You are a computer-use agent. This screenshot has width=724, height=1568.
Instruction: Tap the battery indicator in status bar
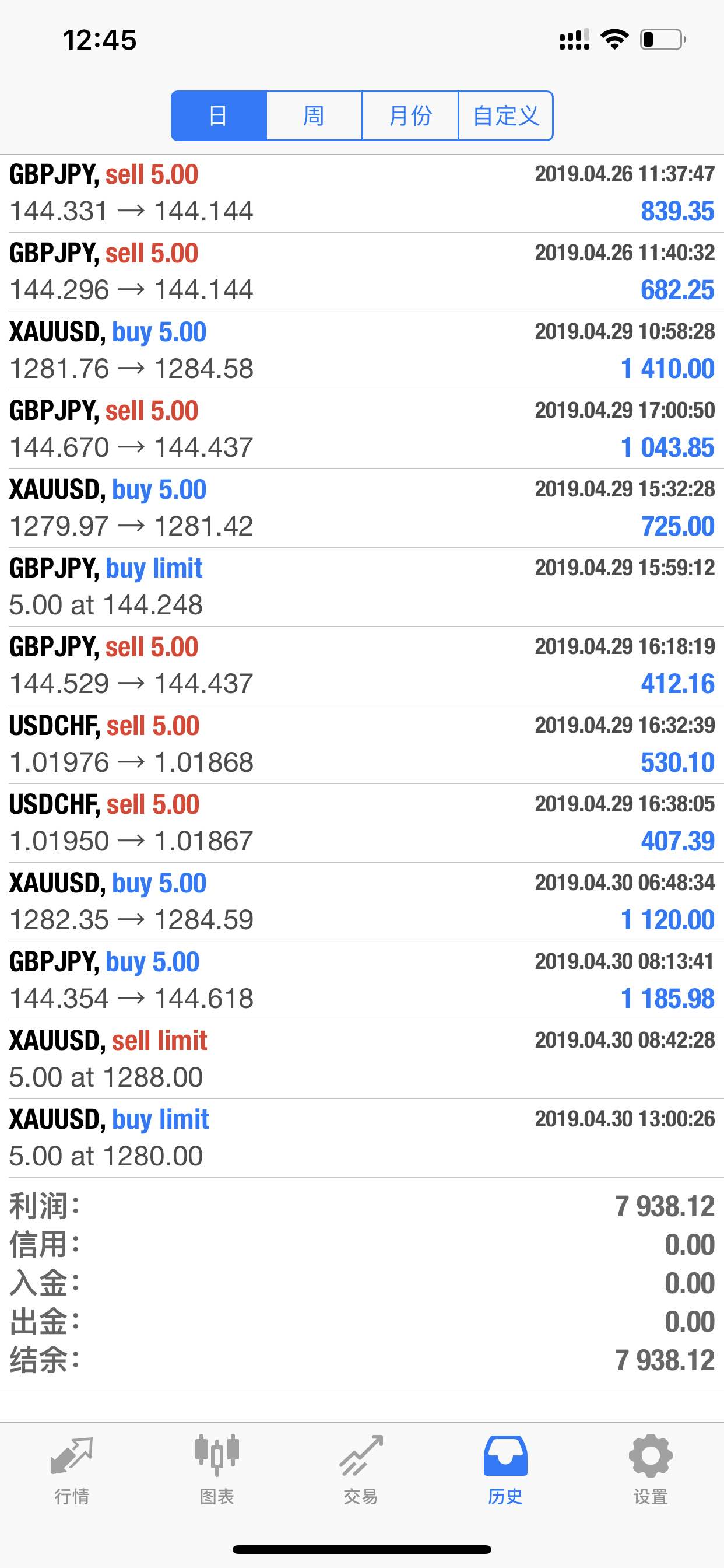663,40
